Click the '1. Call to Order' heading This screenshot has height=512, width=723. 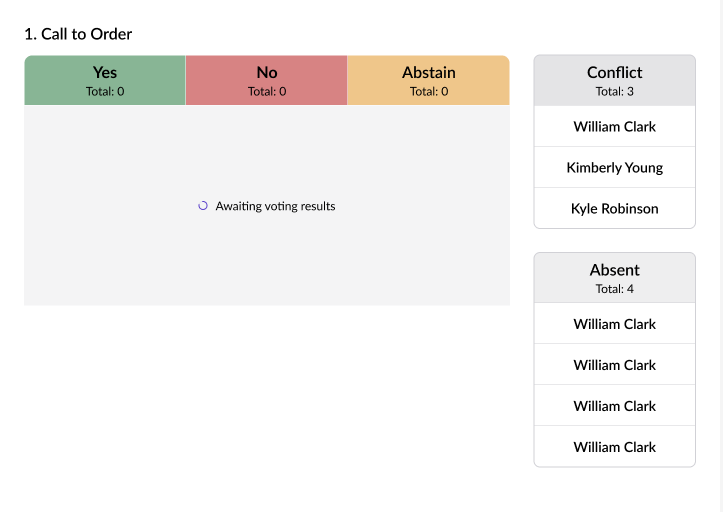(x=78, y=34)
